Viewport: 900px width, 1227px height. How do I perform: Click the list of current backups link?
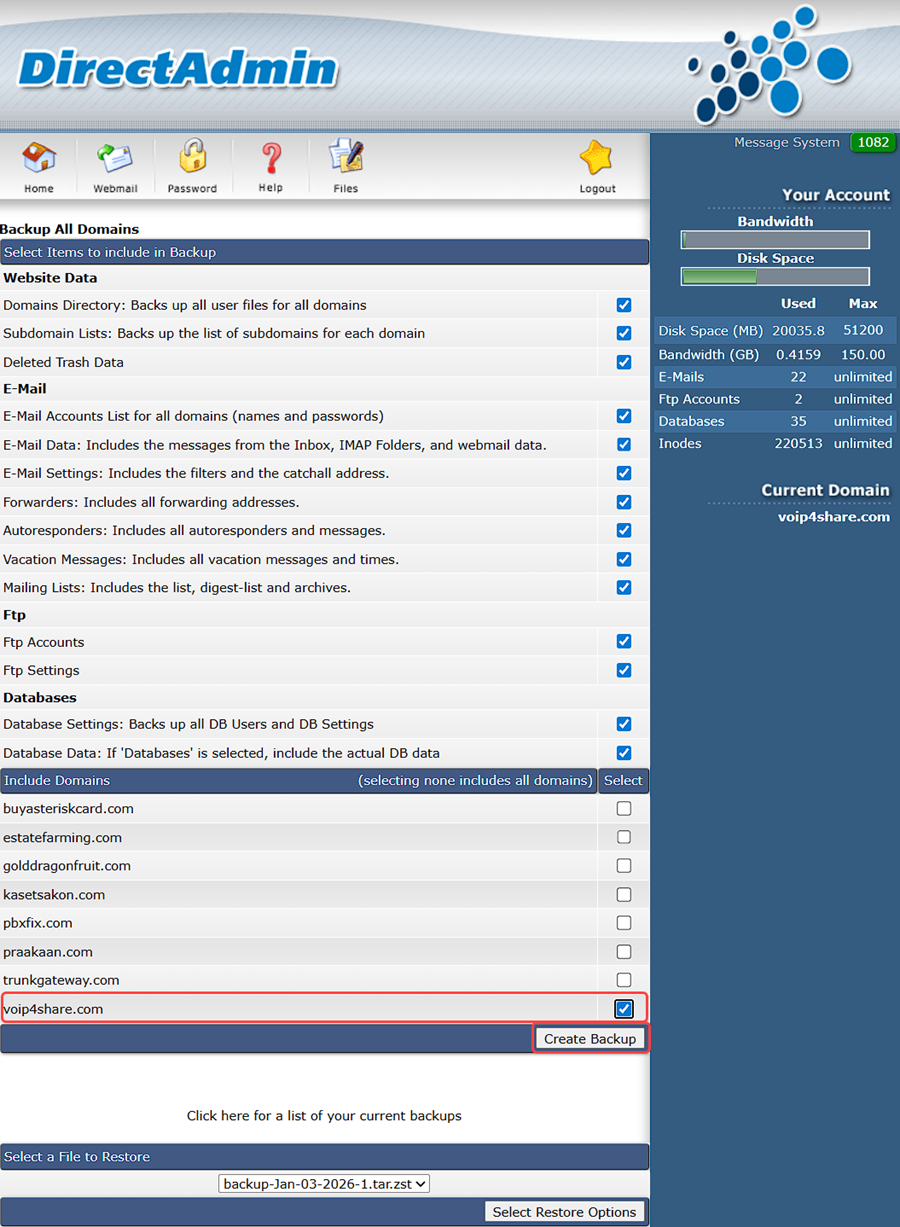[324, 1116]
